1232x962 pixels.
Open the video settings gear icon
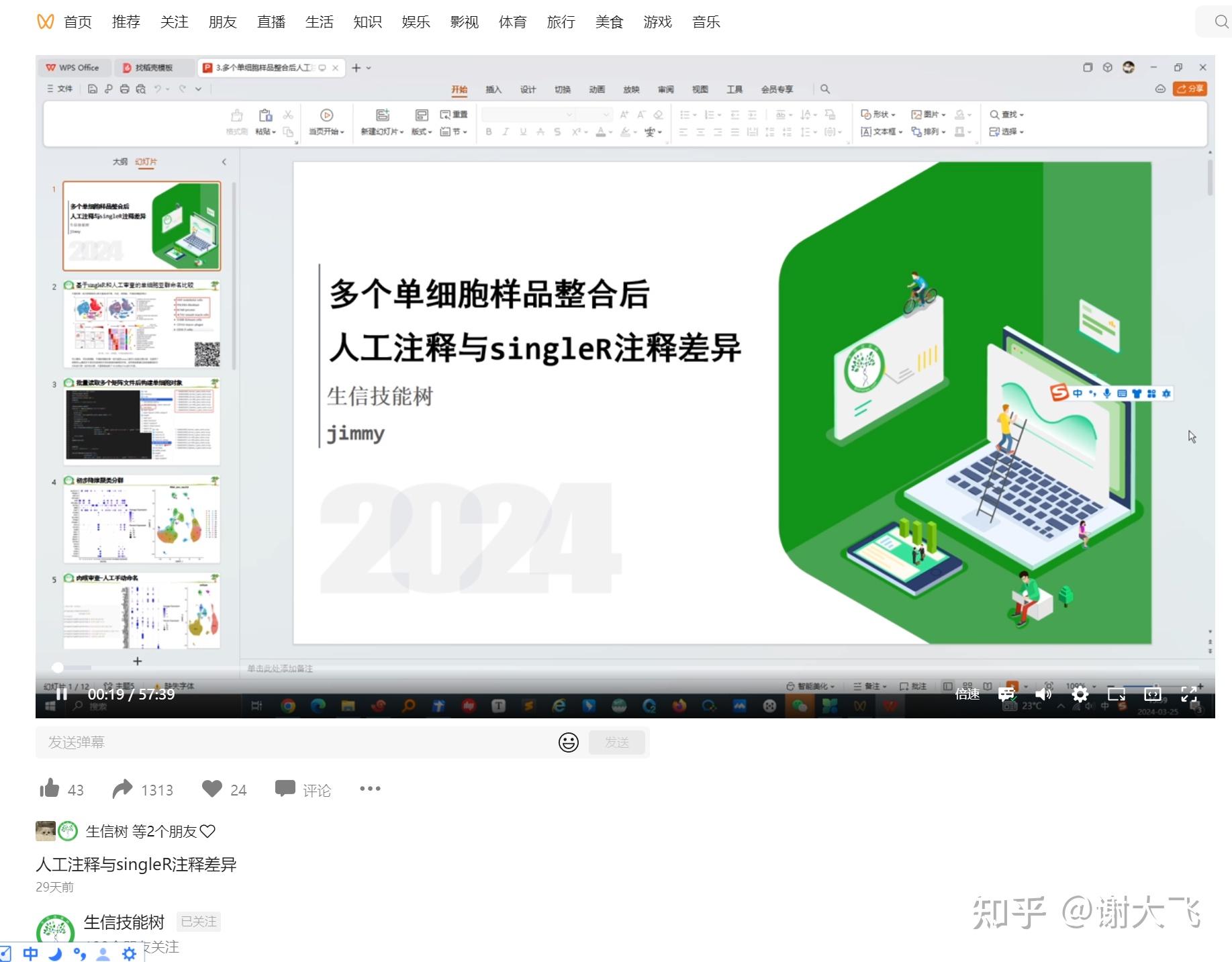[x=1080, y=694]
